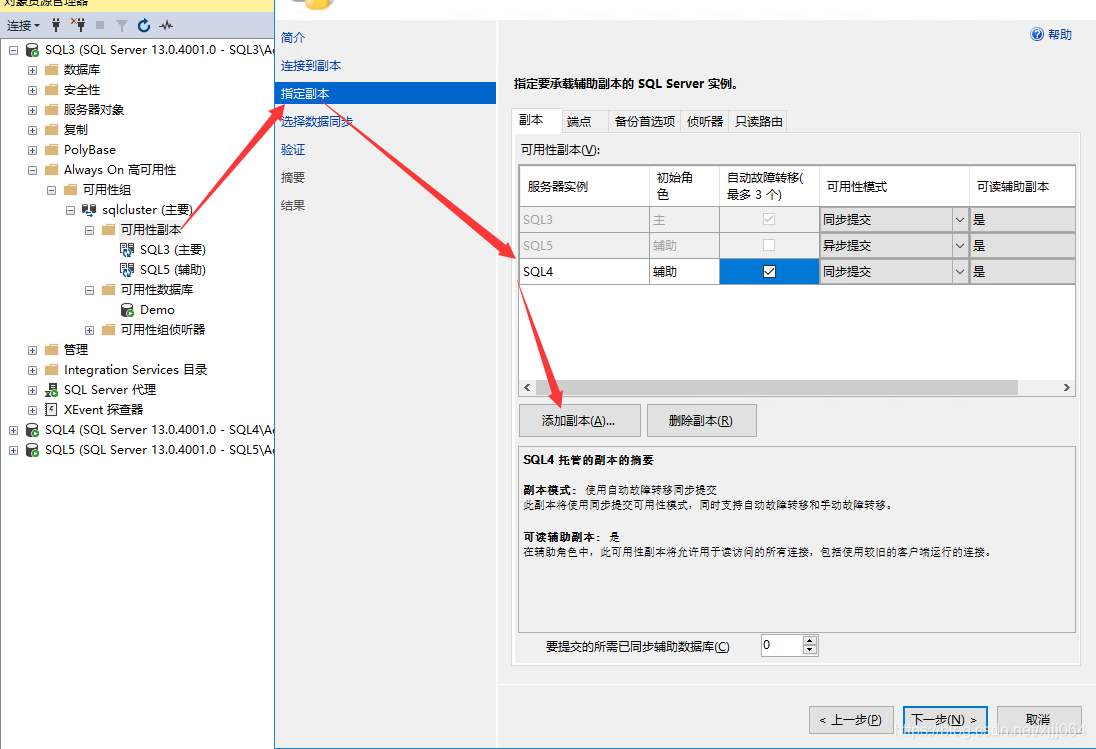Select the SQL4 server node icon
1096x749 pixels.
point(32,430)
